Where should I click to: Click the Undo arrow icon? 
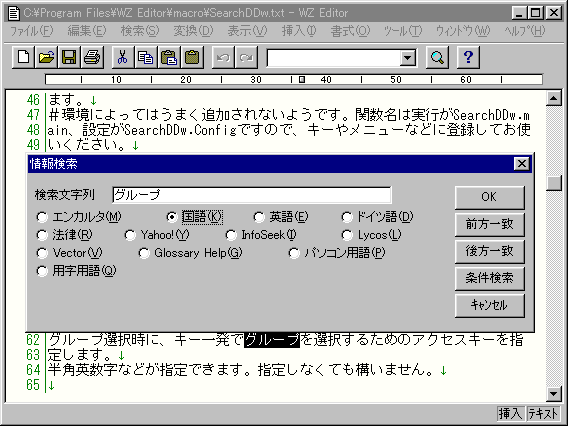(223, 57)
